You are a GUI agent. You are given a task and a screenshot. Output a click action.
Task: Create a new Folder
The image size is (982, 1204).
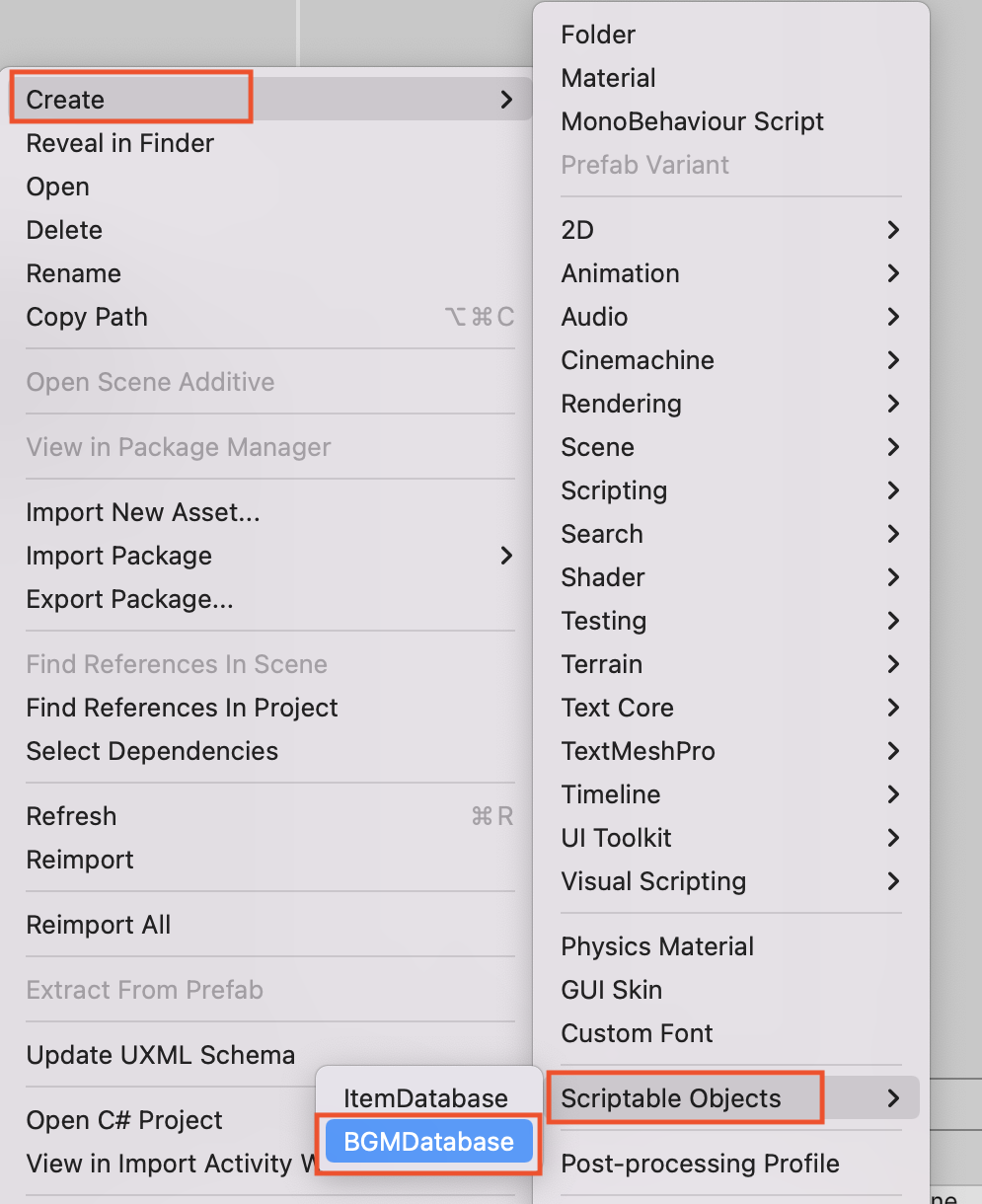click(x=598, y=35)
